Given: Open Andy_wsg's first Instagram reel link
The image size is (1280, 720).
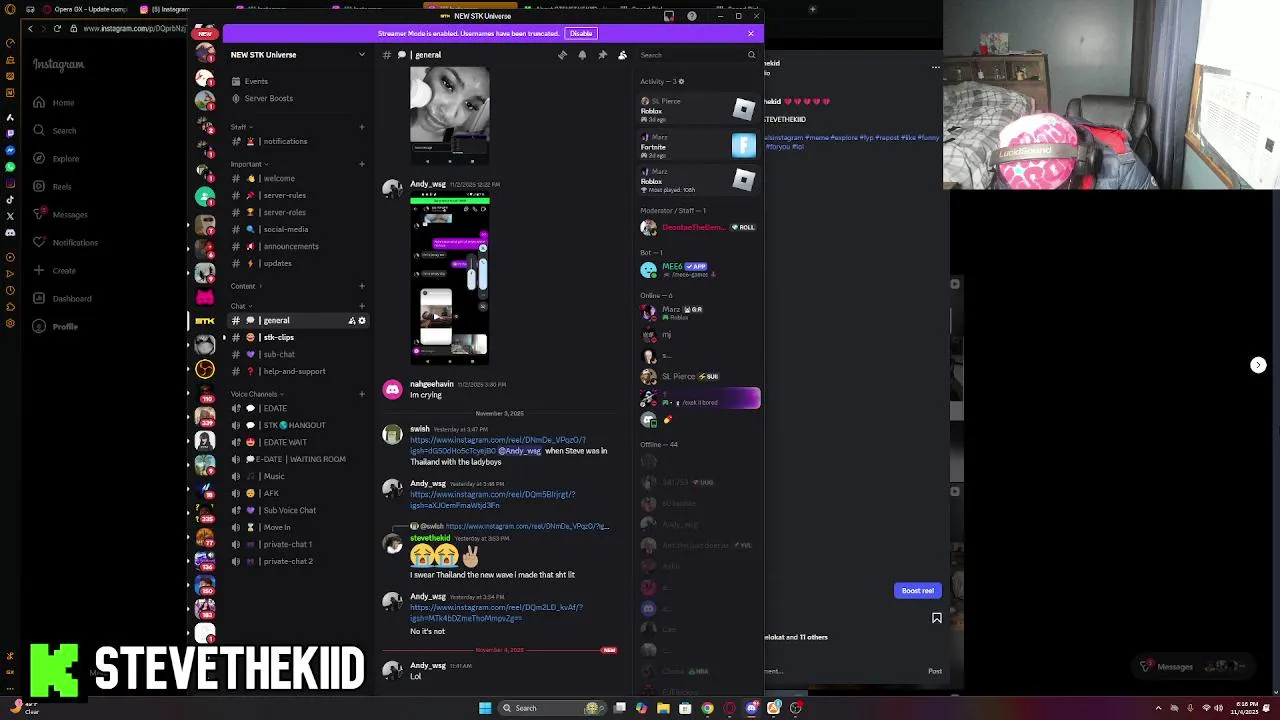Looking at the screenshot, I should (492, 500).
